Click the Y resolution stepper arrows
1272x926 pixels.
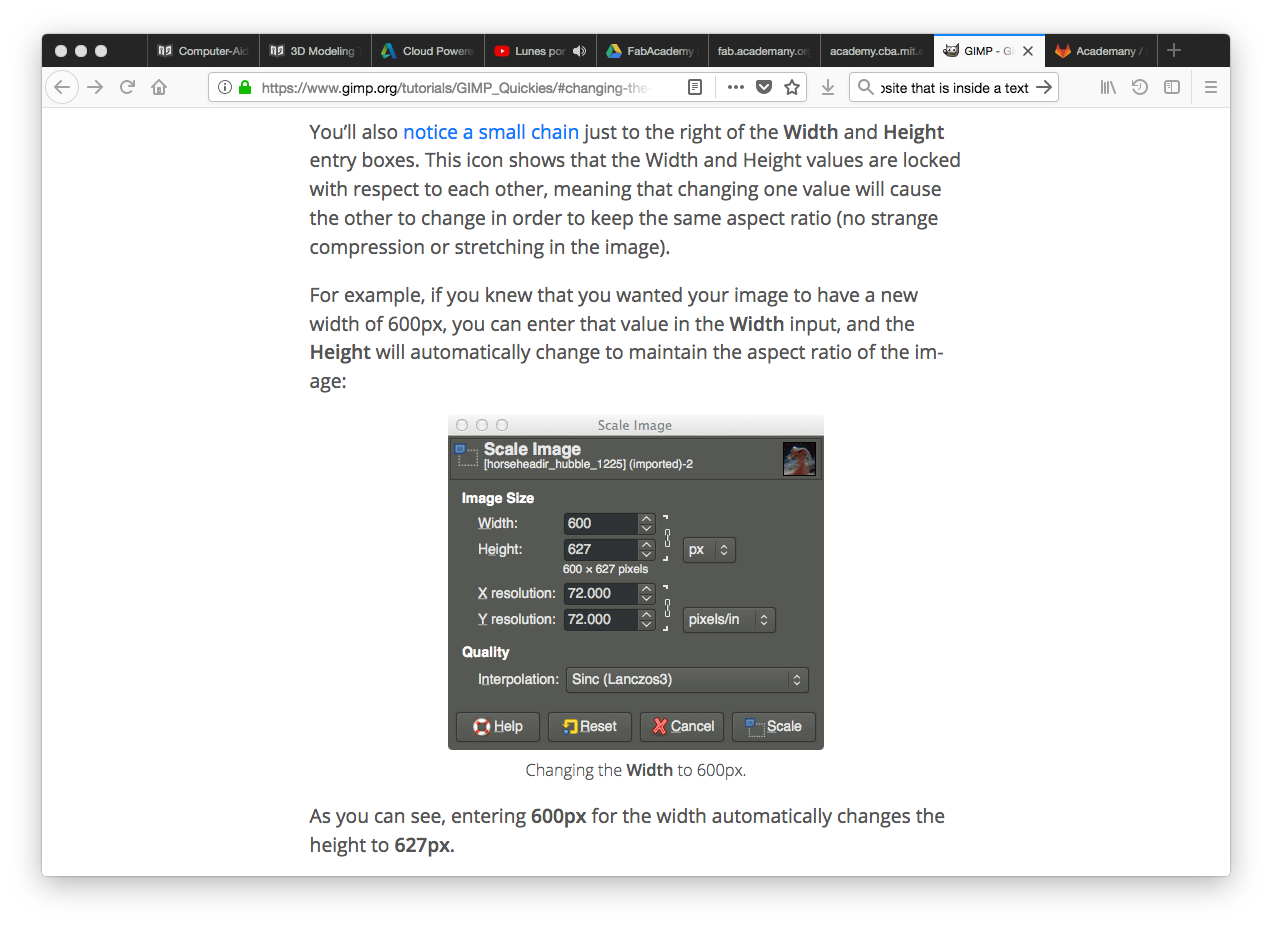(647, 619)
